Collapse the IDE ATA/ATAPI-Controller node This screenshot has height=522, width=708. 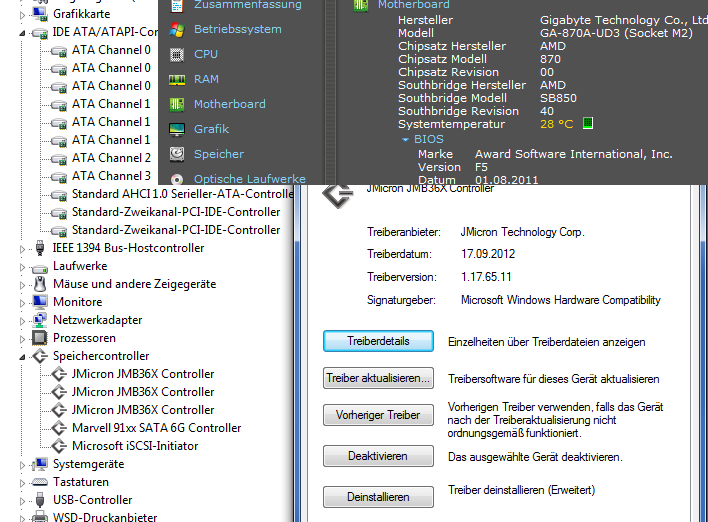(22, 33)
